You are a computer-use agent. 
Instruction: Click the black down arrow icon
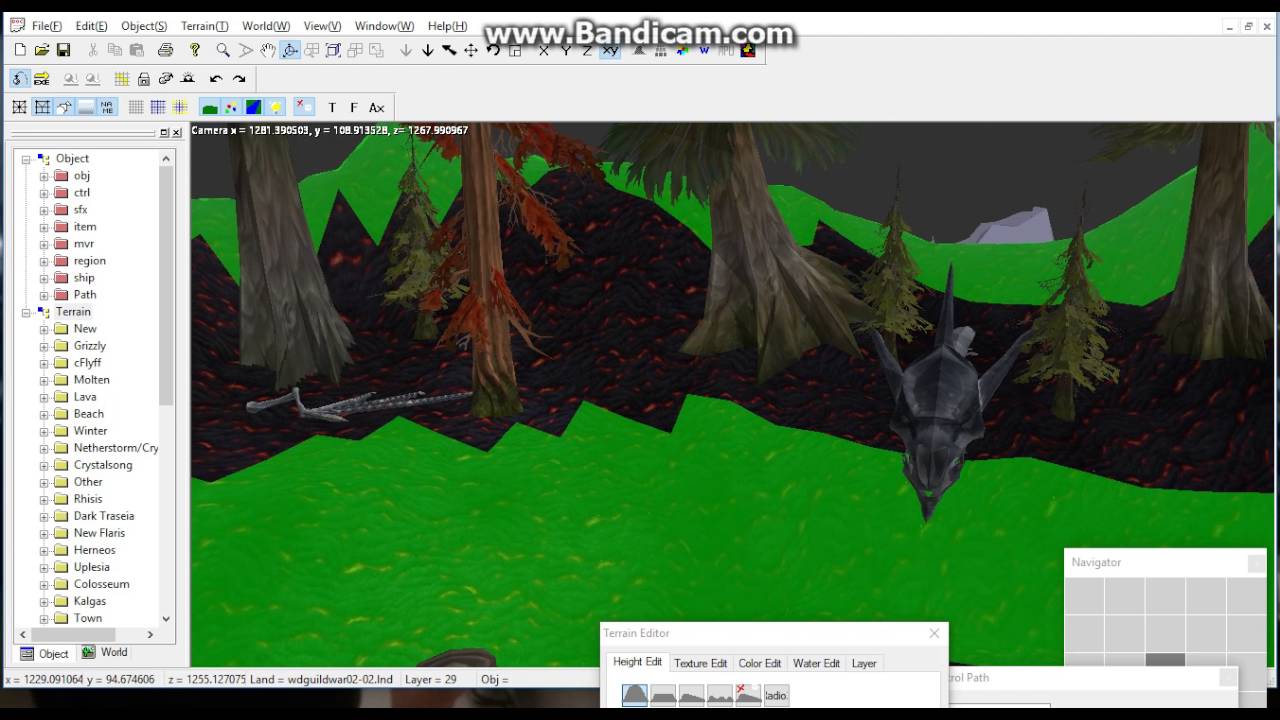[428, 50]
